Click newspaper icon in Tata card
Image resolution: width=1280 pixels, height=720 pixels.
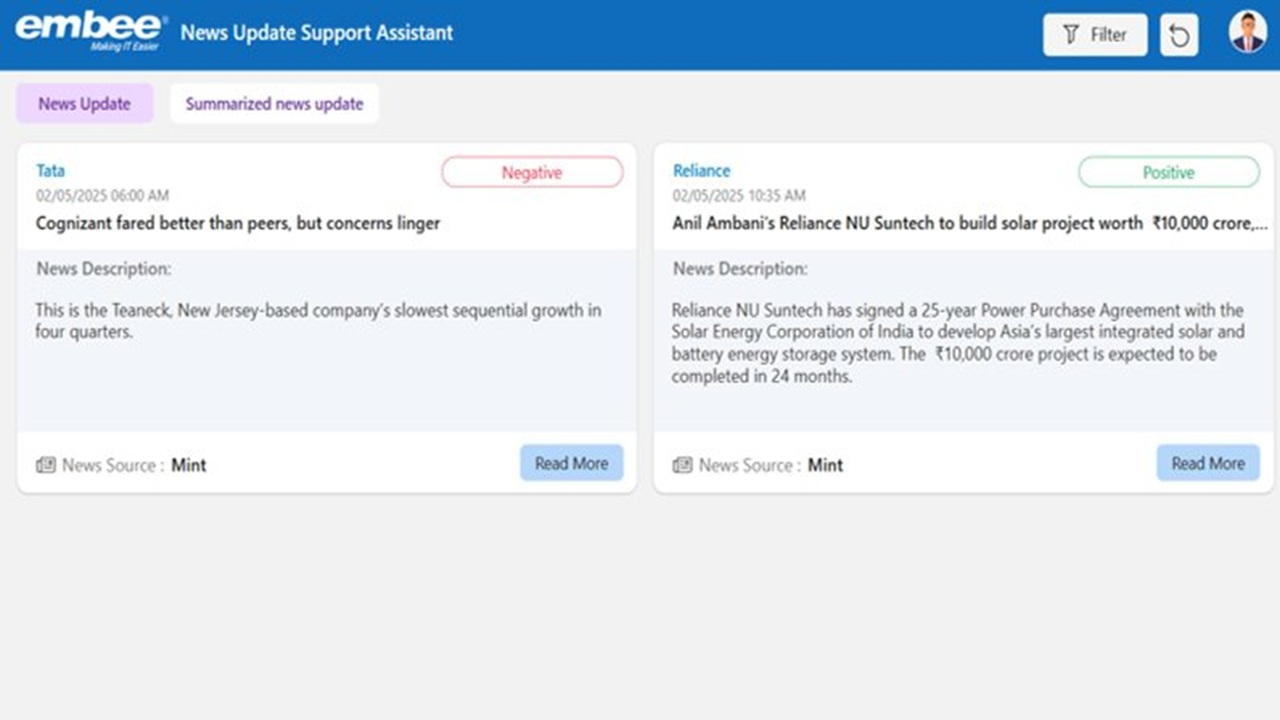46,465
